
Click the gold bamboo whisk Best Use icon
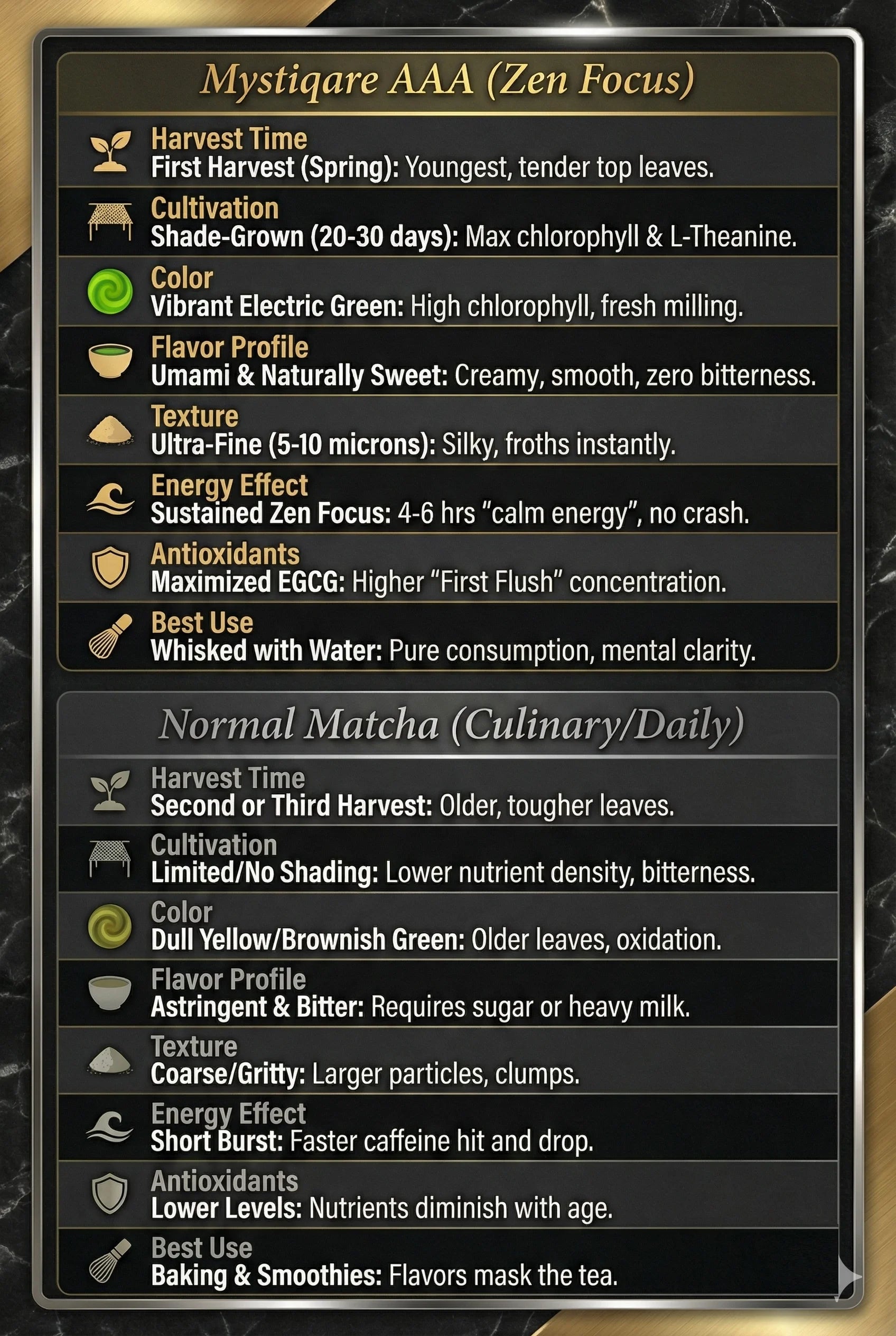[x=110, y=636]
